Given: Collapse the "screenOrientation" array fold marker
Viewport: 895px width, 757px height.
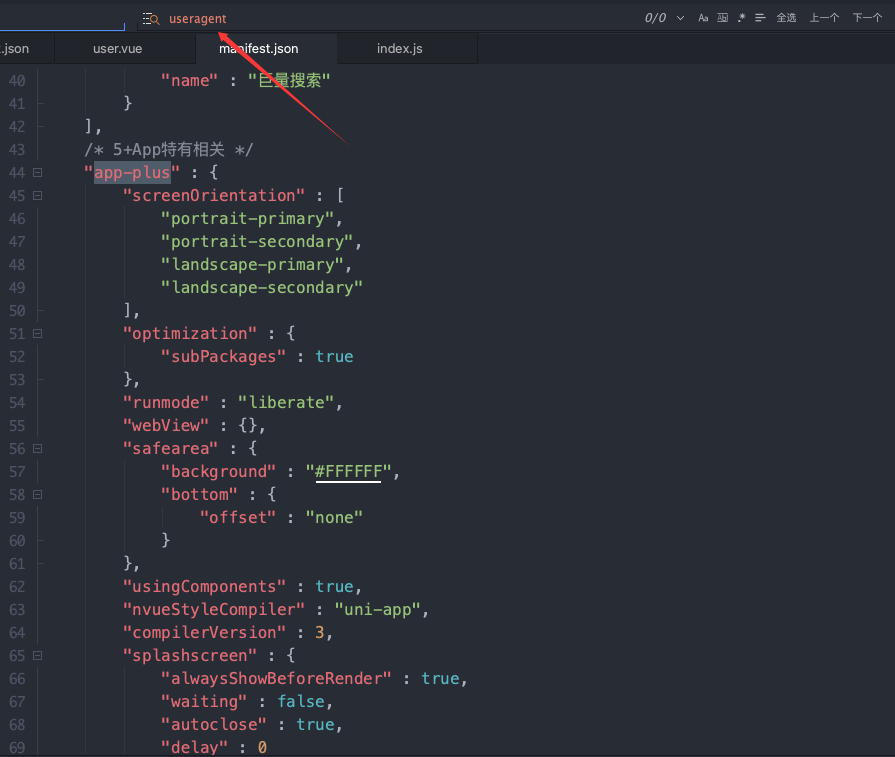Looking at the screenshot, I should 38,196.
